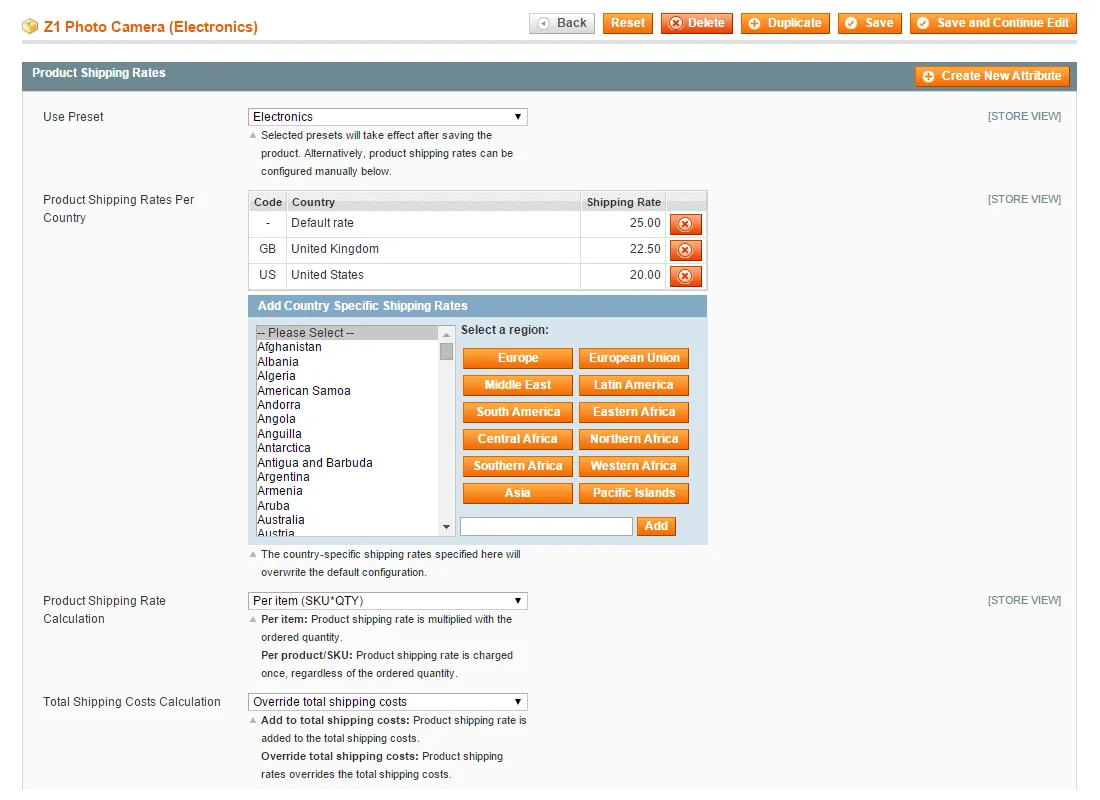Click the country list scroll-up arrow

(446, 334)
